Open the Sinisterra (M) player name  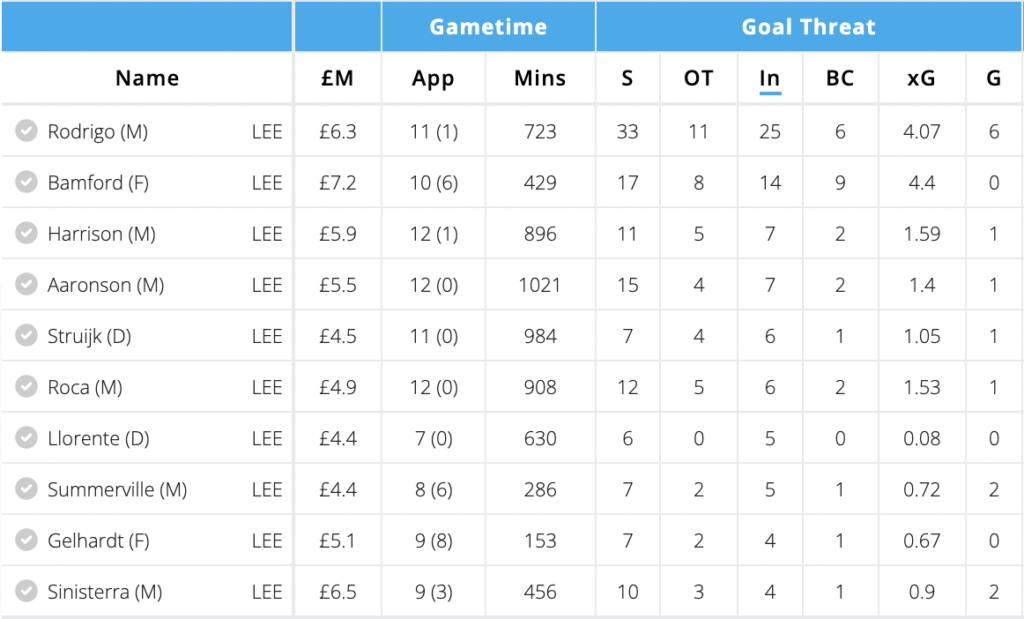pos(104,592)
